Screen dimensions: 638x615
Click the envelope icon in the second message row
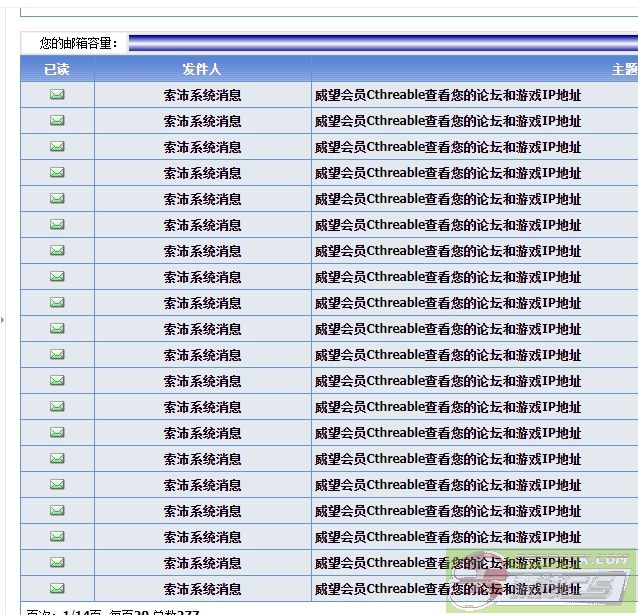click(x=57, y=121)
